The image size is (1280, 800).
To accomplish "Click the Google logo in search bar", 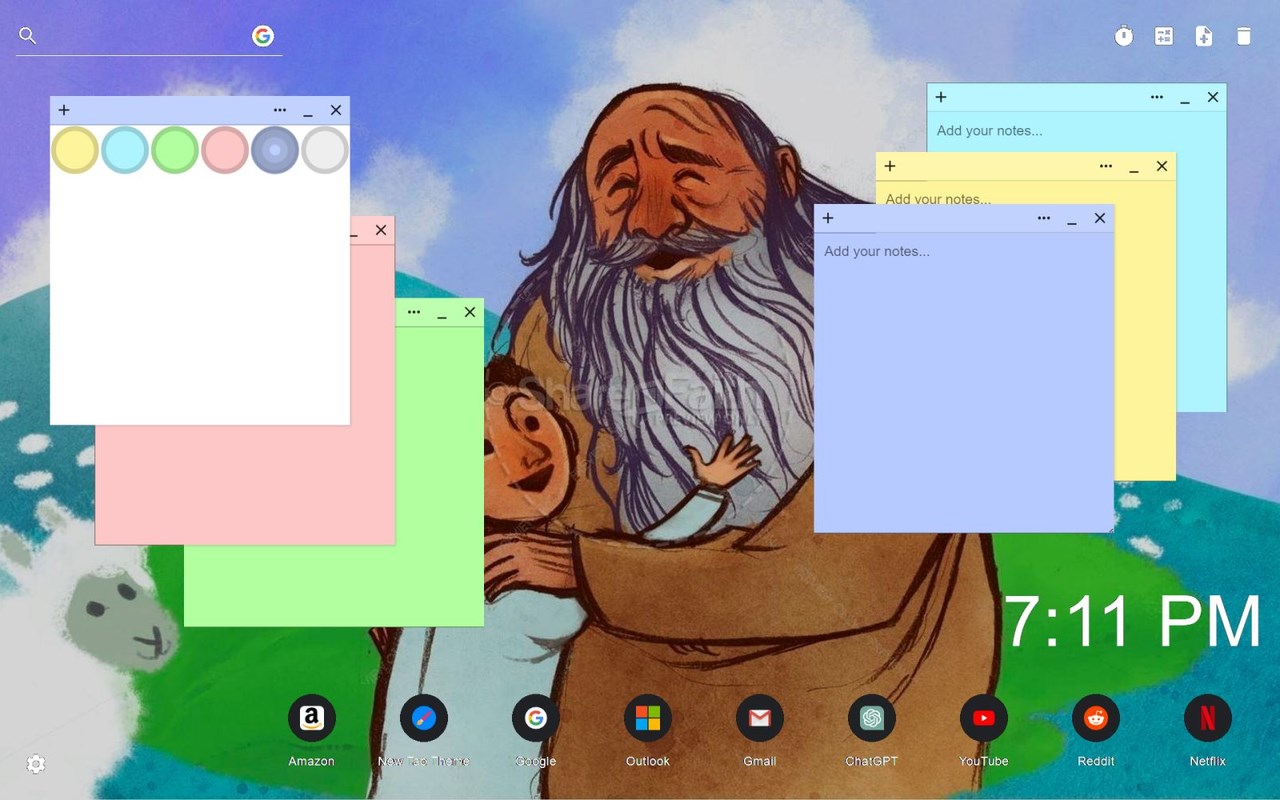I will tap(263, 36).
